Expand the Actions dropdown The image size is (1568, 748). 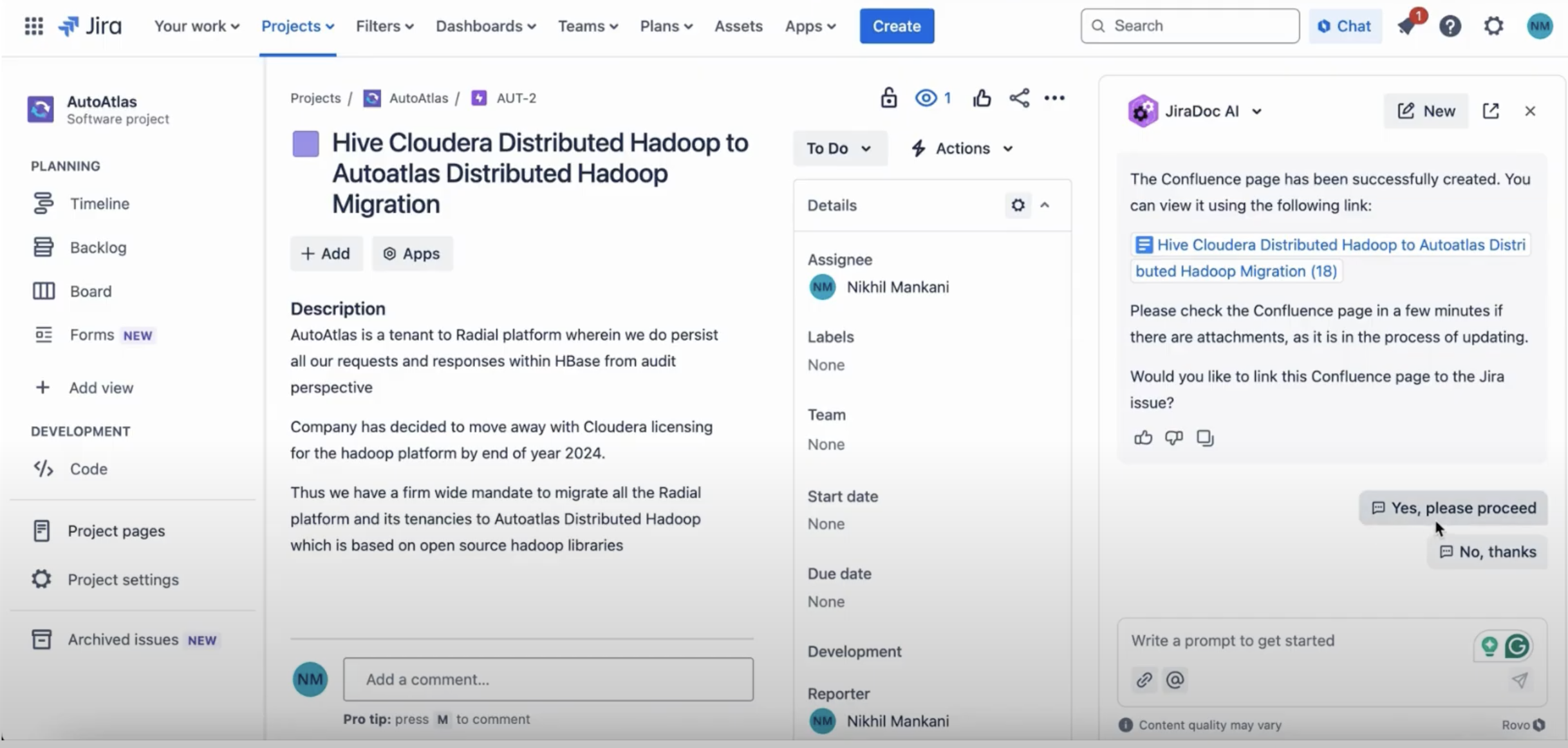coord(962,149)
